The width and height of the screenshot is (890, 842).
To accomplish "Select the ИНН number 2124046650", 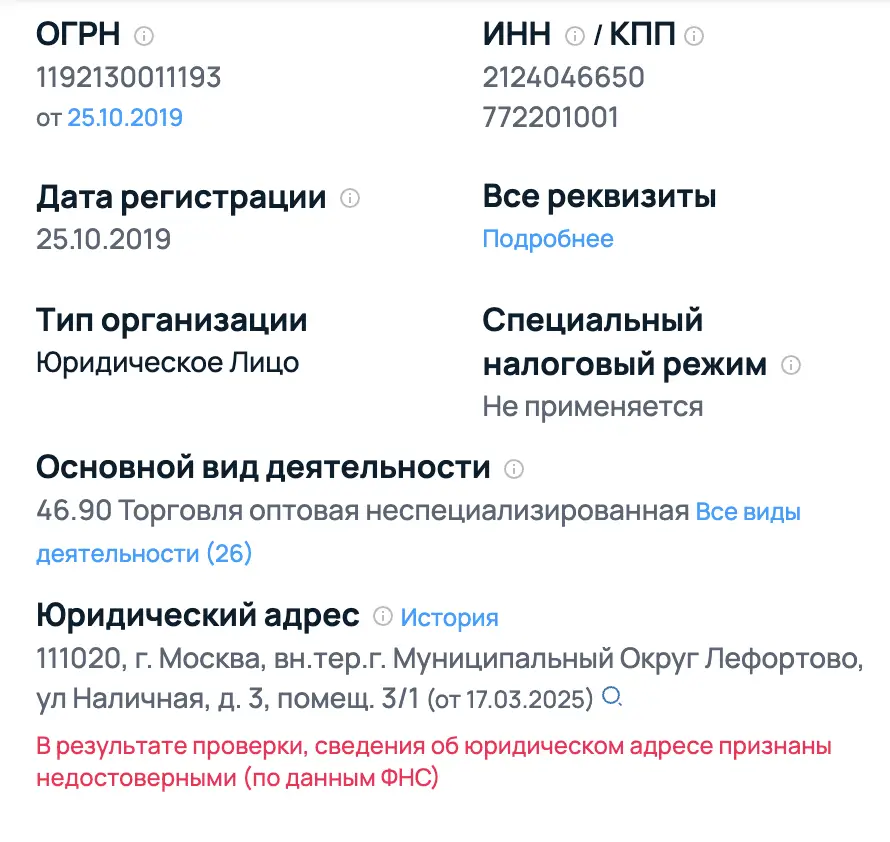I will pyautogui.click(x=563, y=77).
